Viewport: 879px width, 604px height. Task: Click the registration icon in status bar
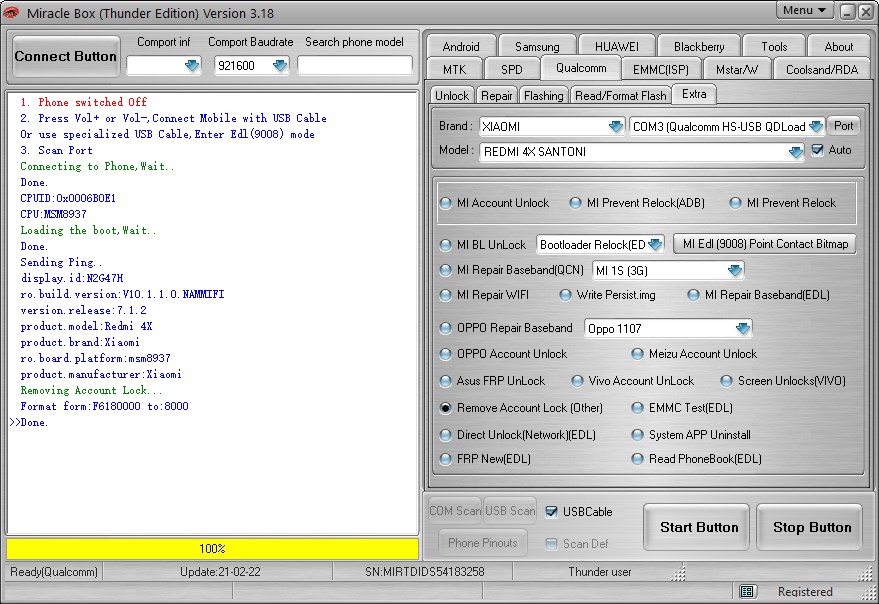coord(747,592)
